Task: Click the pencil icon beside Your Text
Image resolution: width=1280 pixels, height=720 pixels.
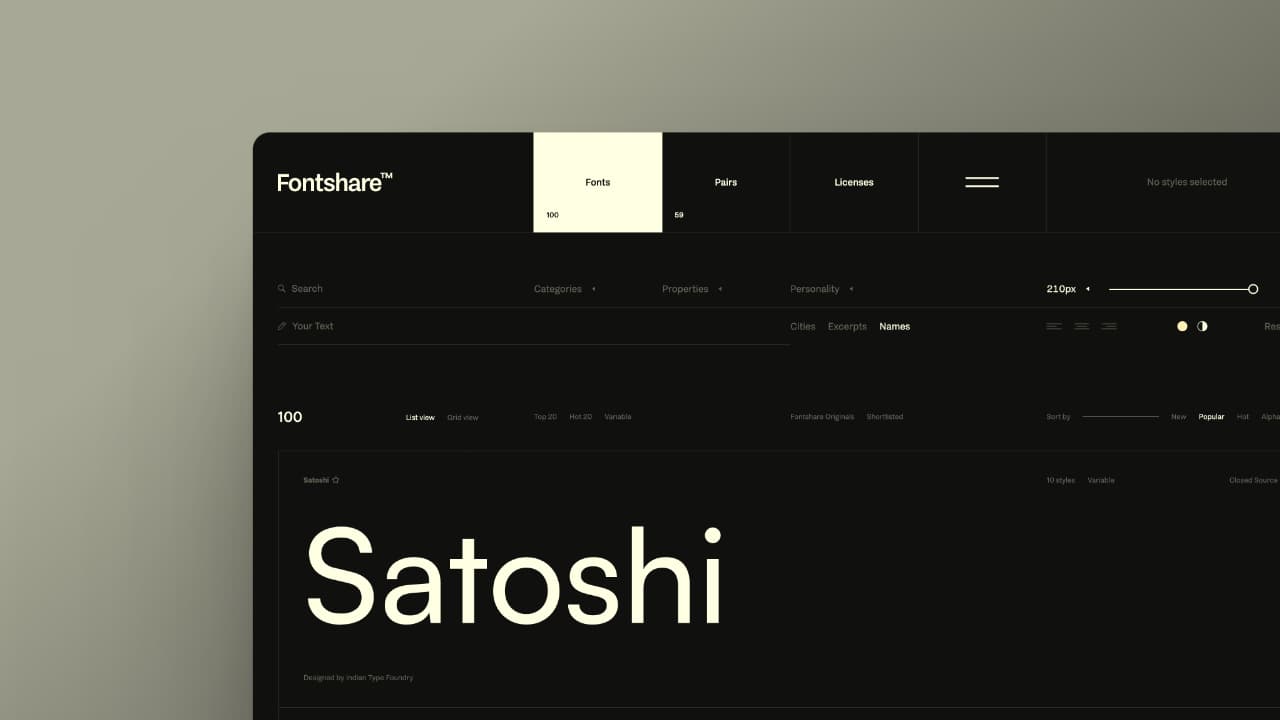Action: point(282,326)
